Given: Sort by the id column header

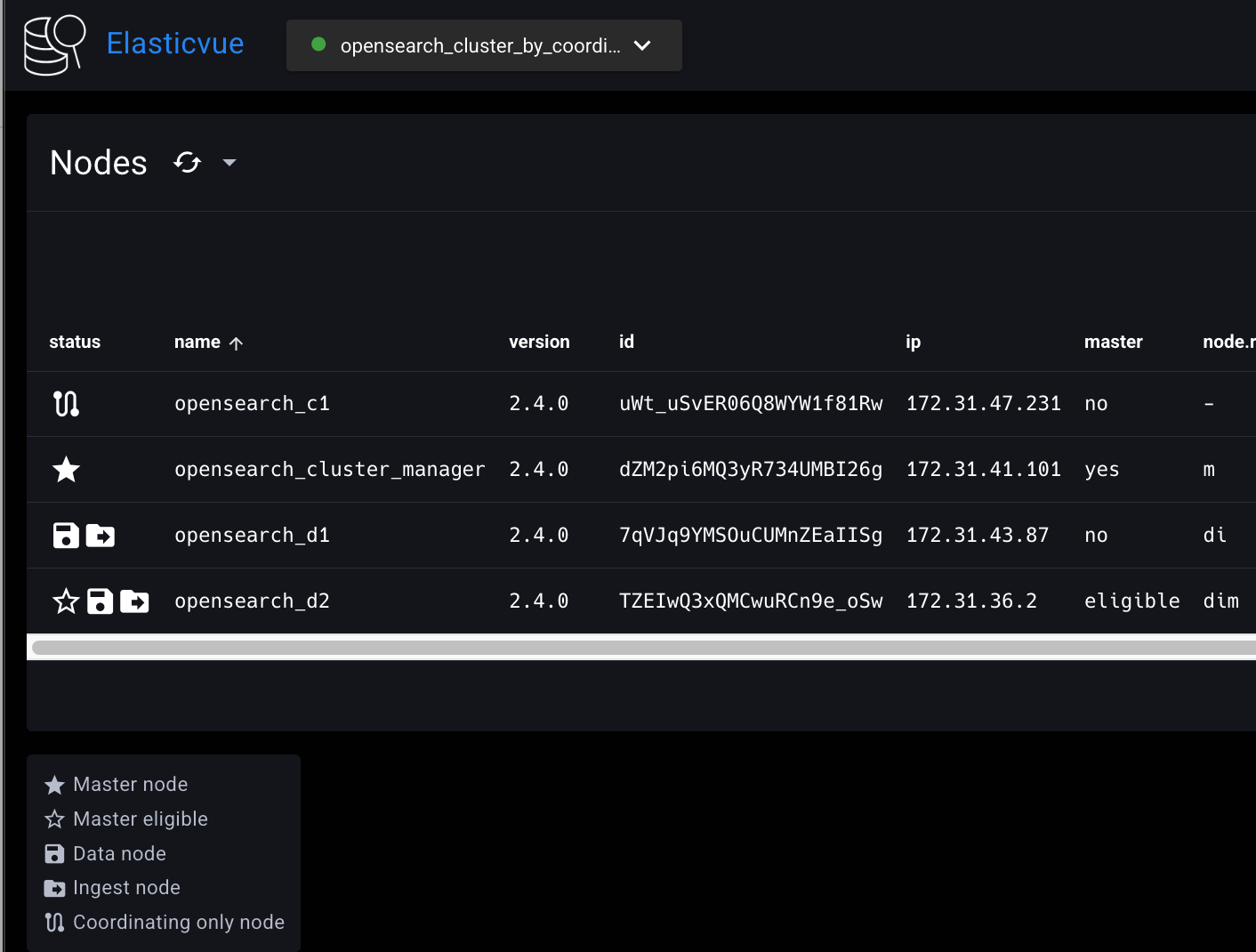Looking at the screenshot, I should [x=626, y=342].
